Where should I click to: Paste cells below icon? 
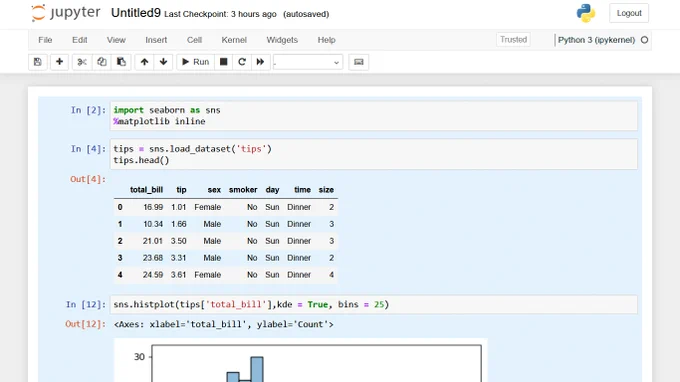click(x=121, y=62)
